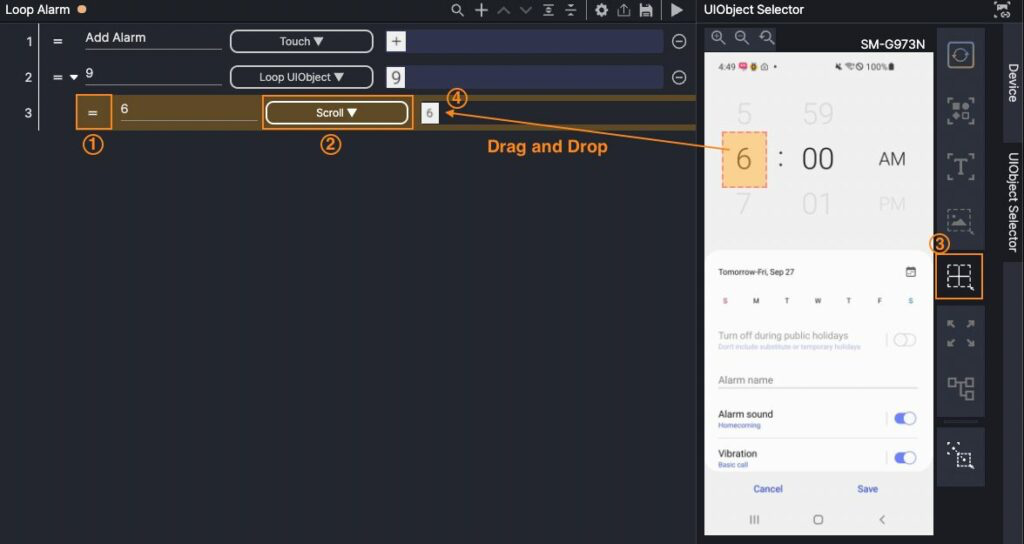Toggle Turn off during public holidays switch

pos(904,340)
